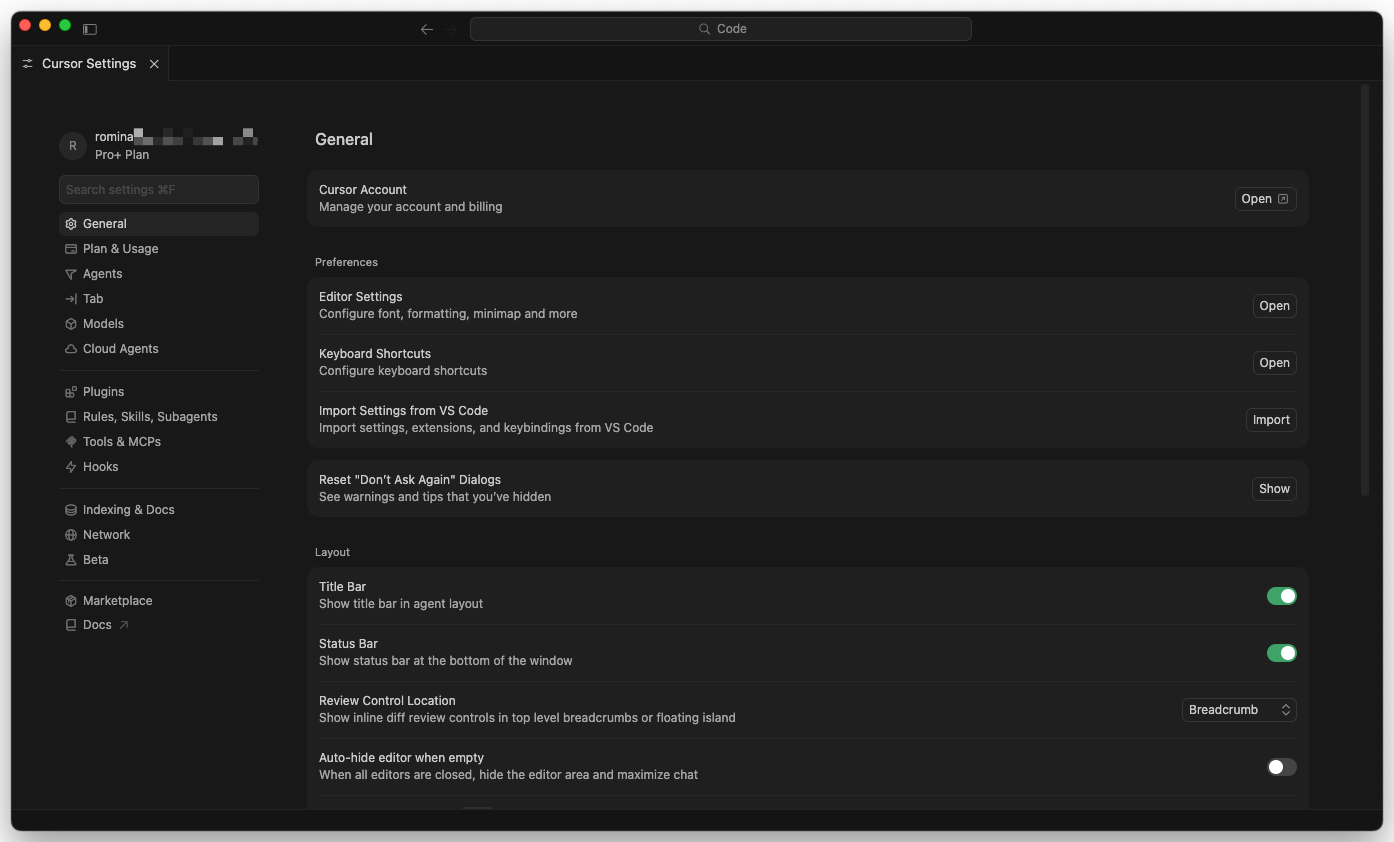
Task: Open Editor Settings
Action: [1274, 306]
